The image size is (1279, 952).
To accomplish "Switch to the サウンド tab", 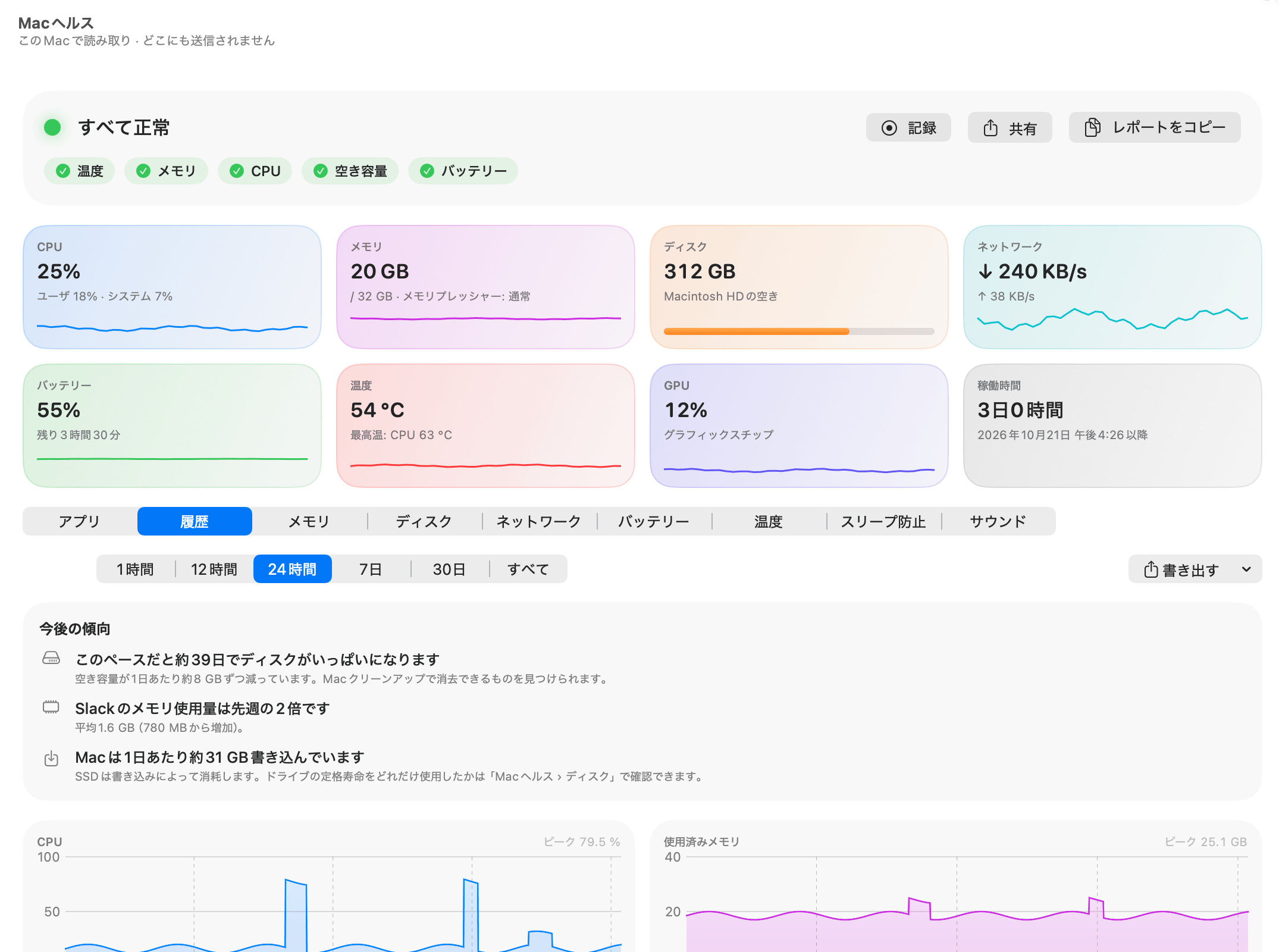I will coord(998,521).
